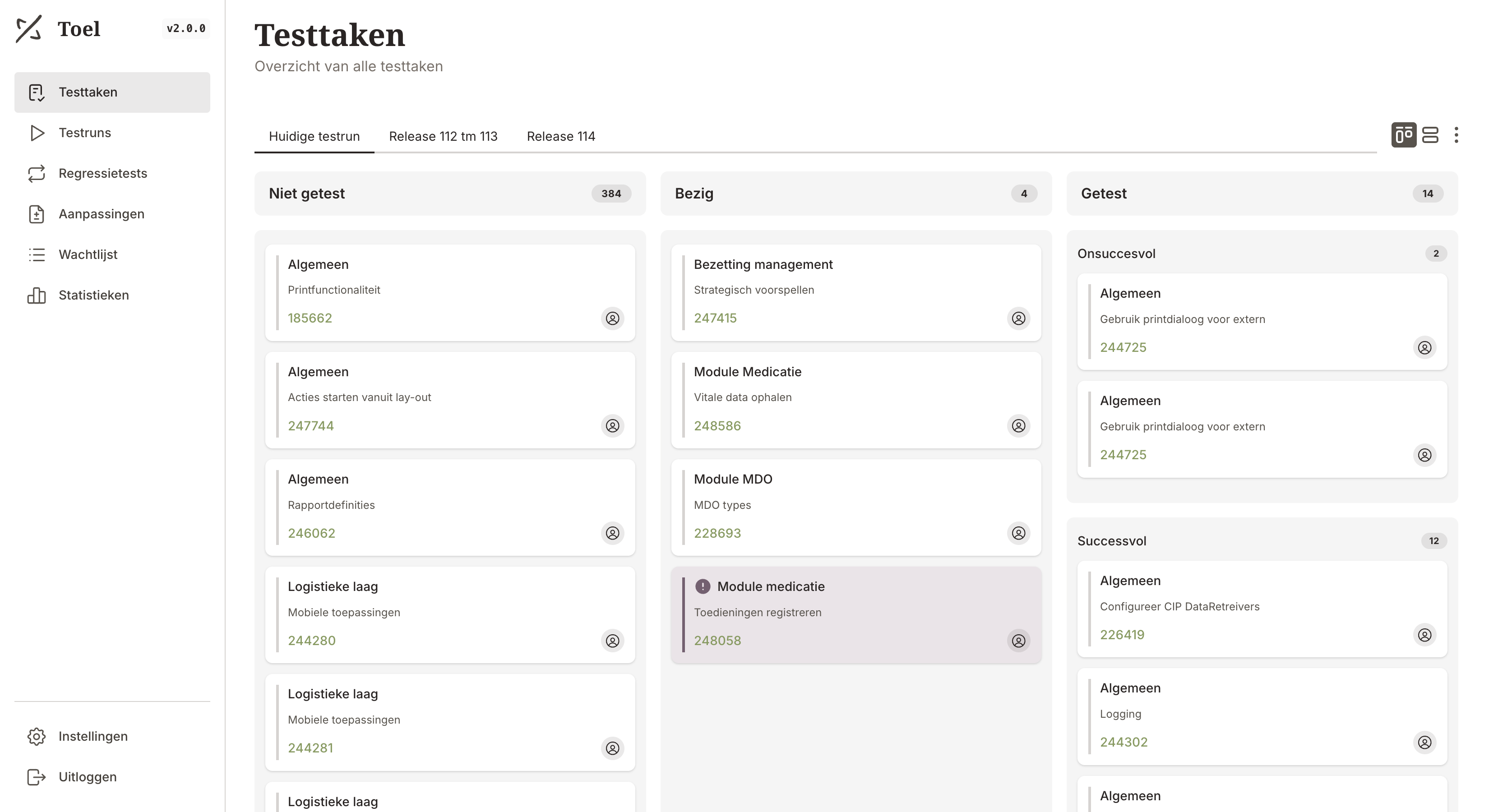Open task number 247415
Screen dimensions: 1498x812
(715, 318)
